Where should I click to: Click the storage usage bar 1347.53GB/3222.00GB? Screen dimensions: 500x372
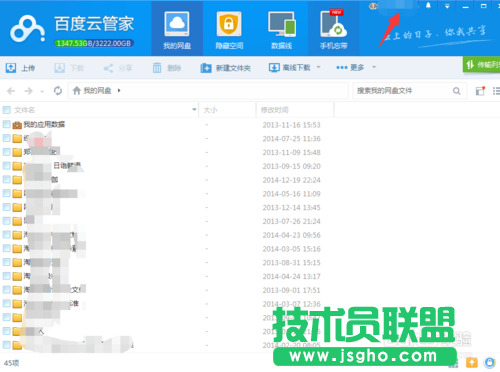[x=94, y=43]
